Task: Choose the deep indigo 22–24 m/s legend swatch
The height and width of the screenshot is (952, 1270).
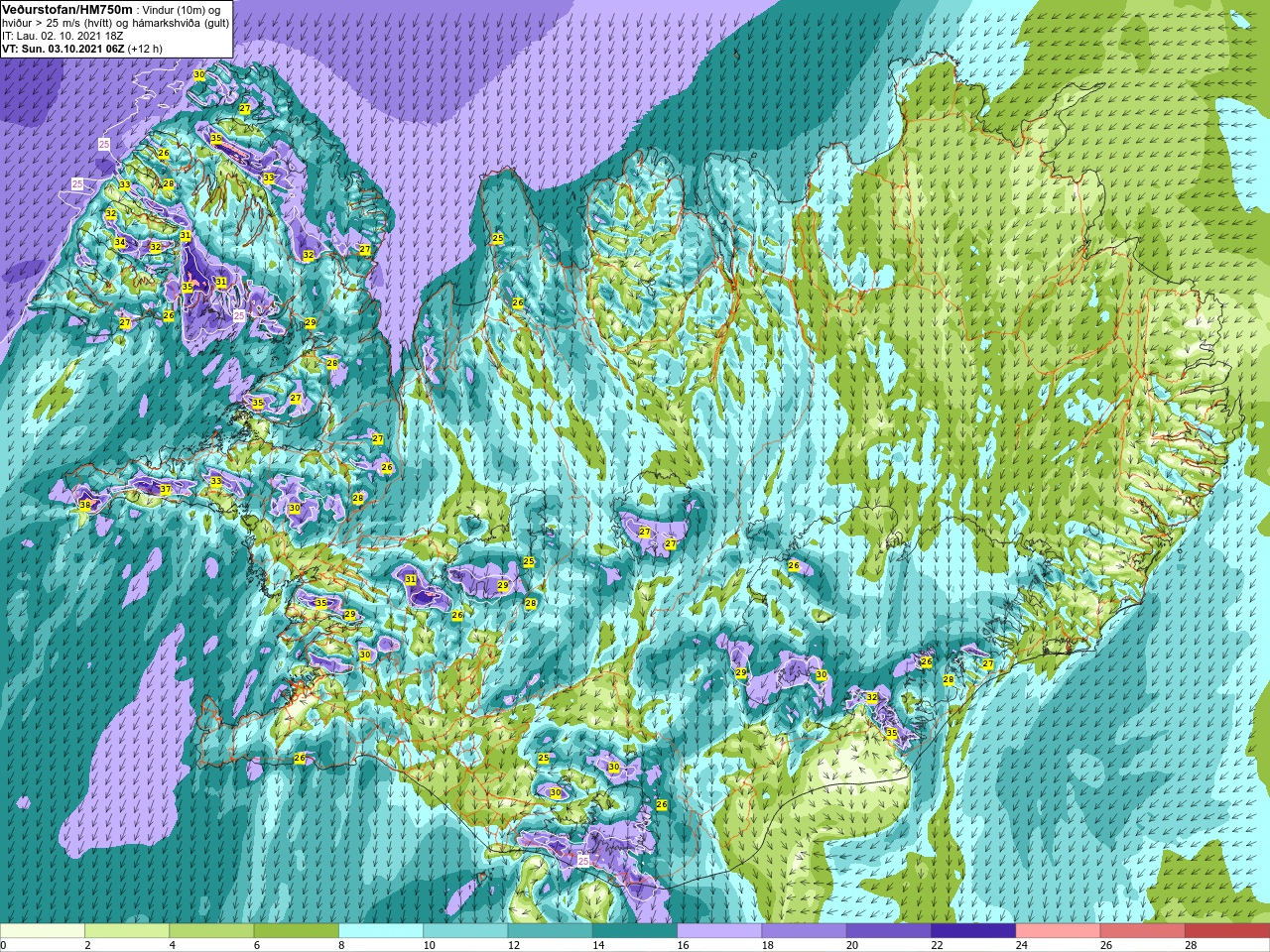Action: [973, 931]
